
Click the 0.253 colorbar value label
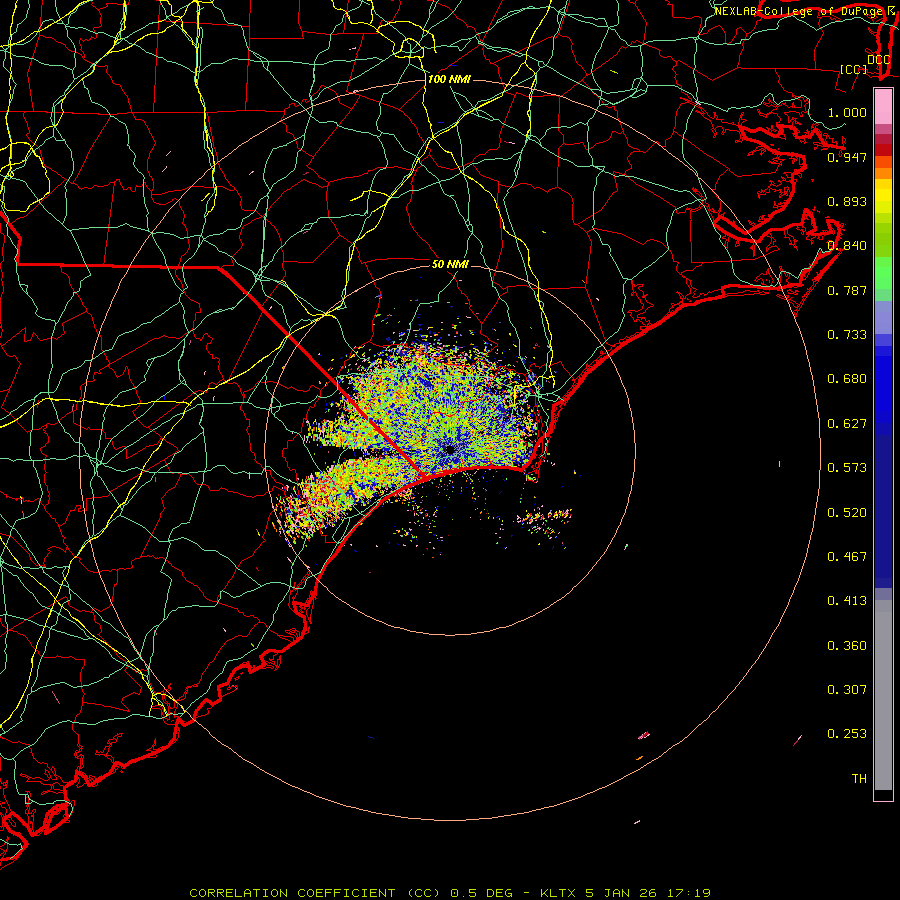coord(847,734)
